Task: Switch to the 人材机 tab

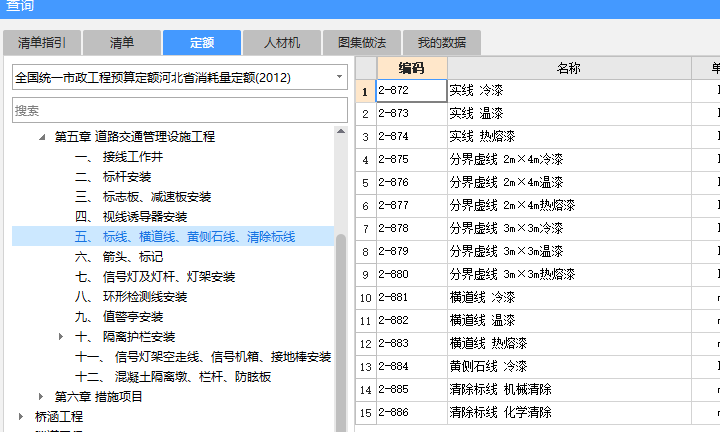Action: pos(282,43)
